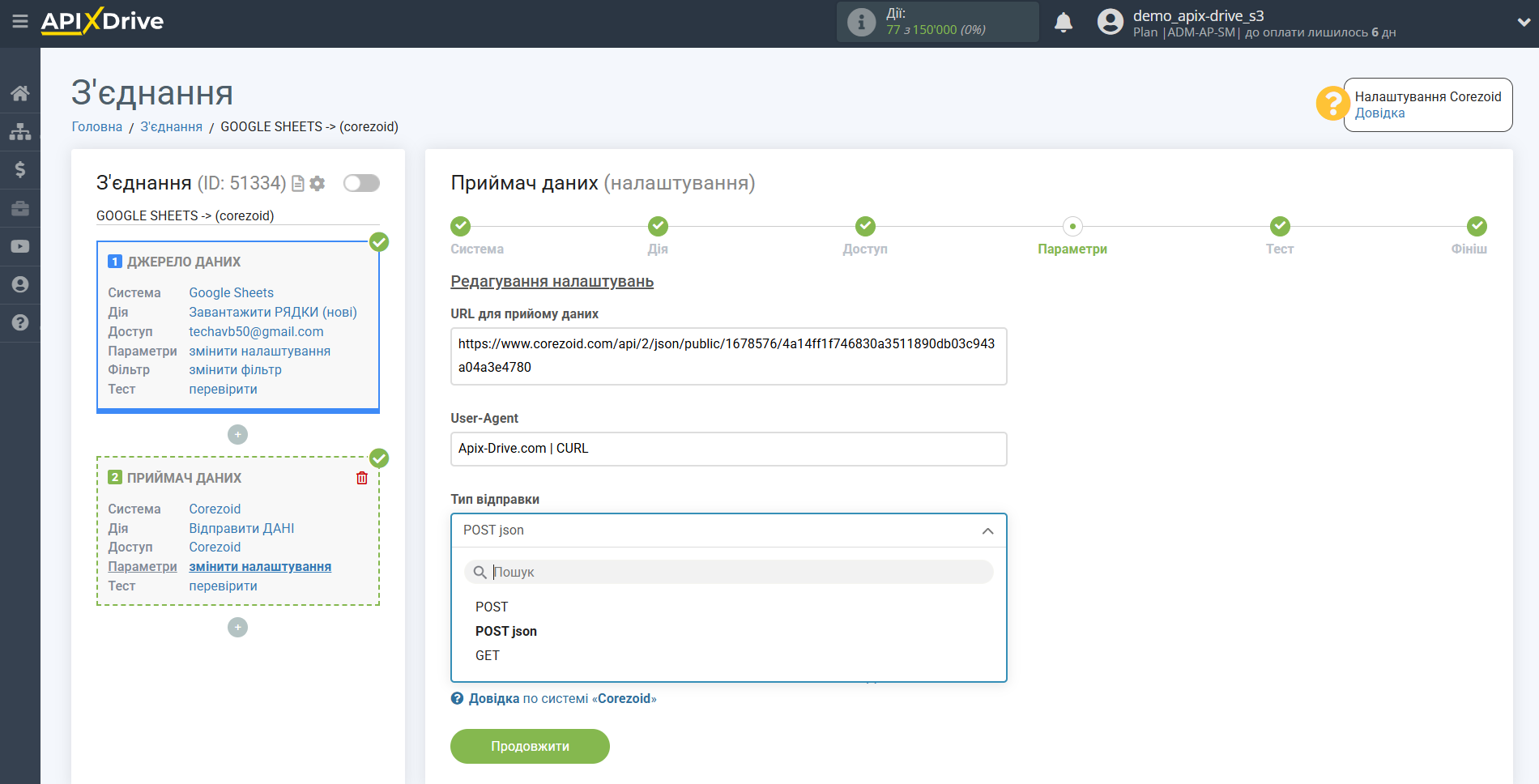Delete the data receiver block
Screen dimensions: 1539x784
pyautogui.click(x=362, y=478)
